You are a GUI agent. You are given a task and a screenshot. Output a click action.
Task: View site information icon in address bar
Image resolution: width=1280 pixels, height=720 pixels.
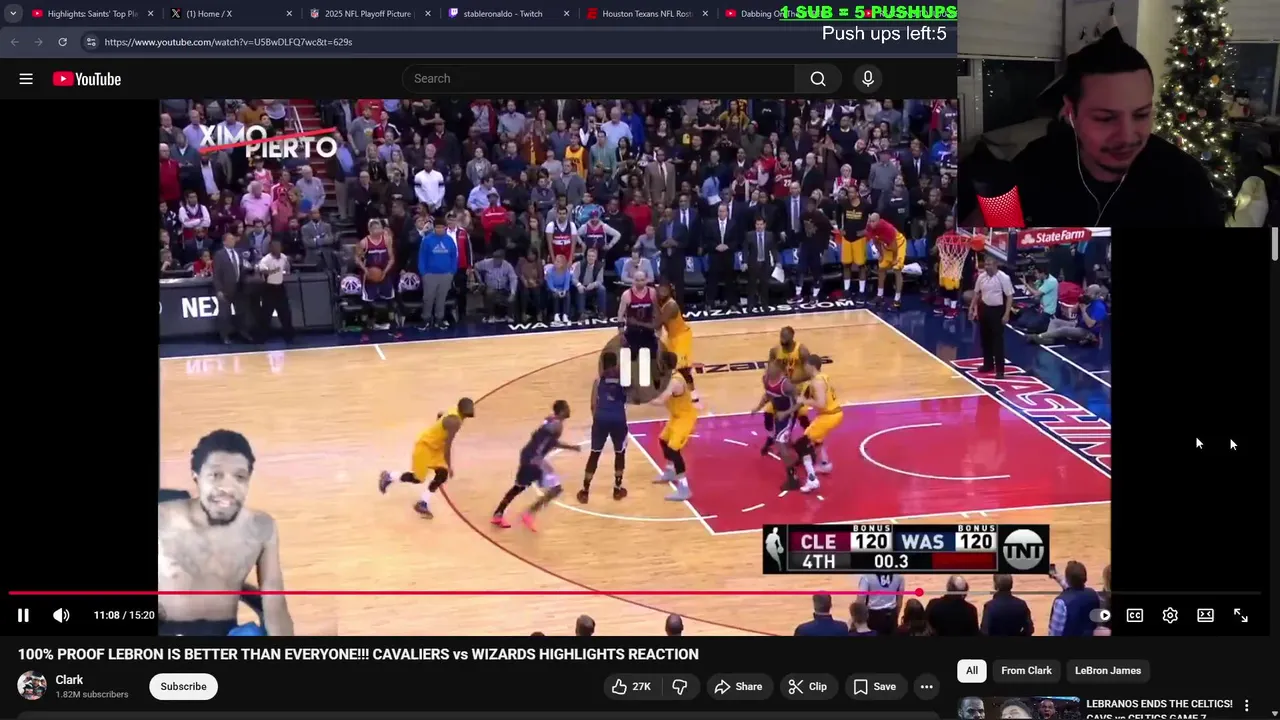(x=90, y=42)
